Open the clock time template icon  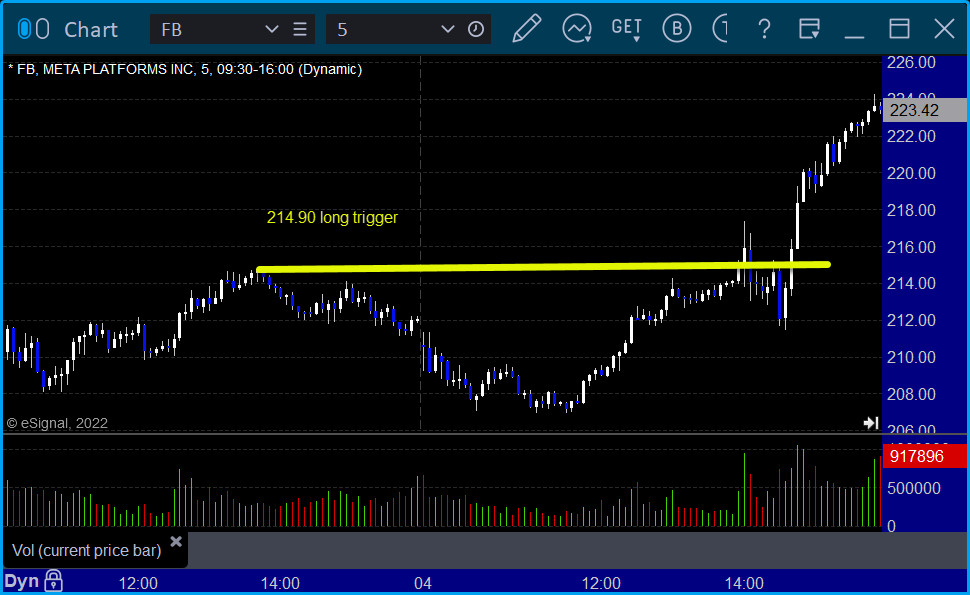476,29
